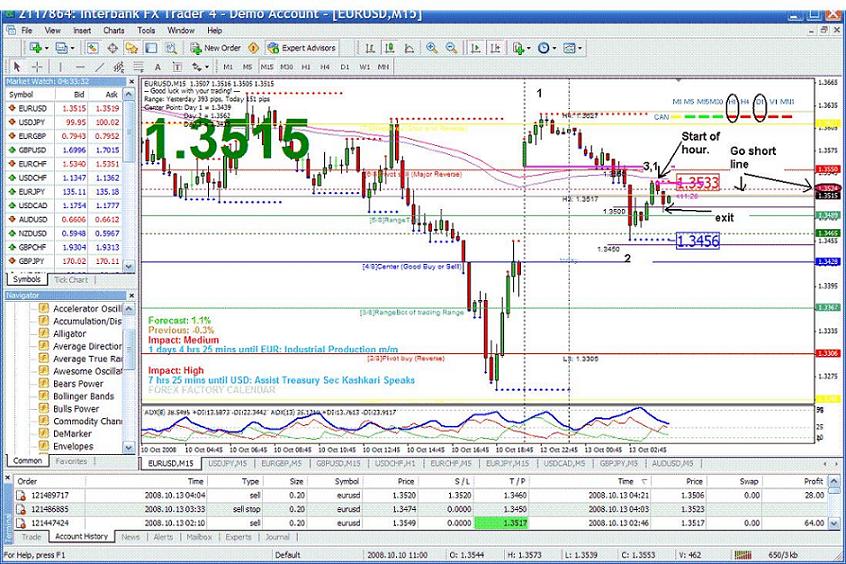Viewport: 846px width, 564px height.
Task: Switch chart to Bar Chart icon
Action: (x=370, y=48)
